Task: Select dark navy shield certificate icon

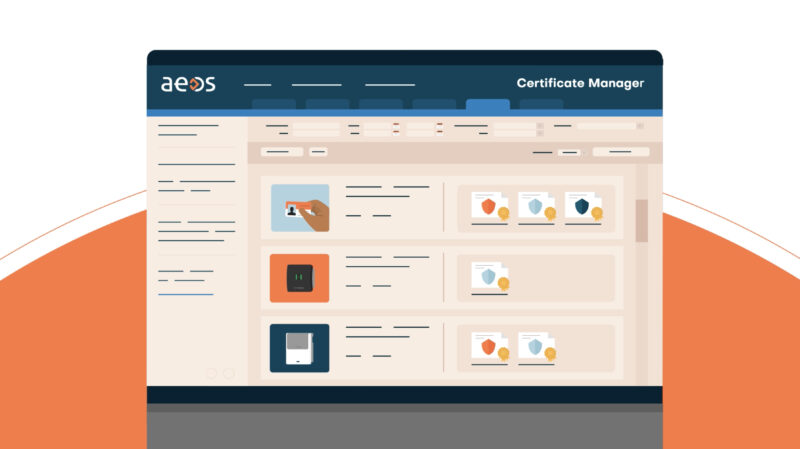Action: click(584, 206)
